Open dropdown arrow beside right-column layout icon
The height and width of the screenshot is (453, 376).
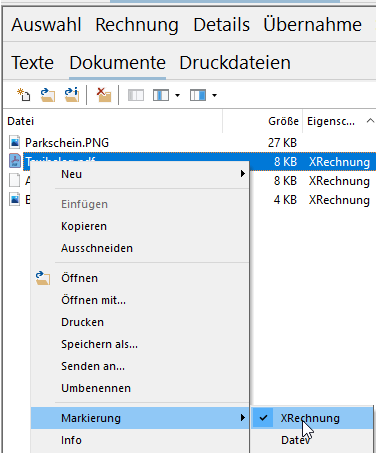coord(214,96)
